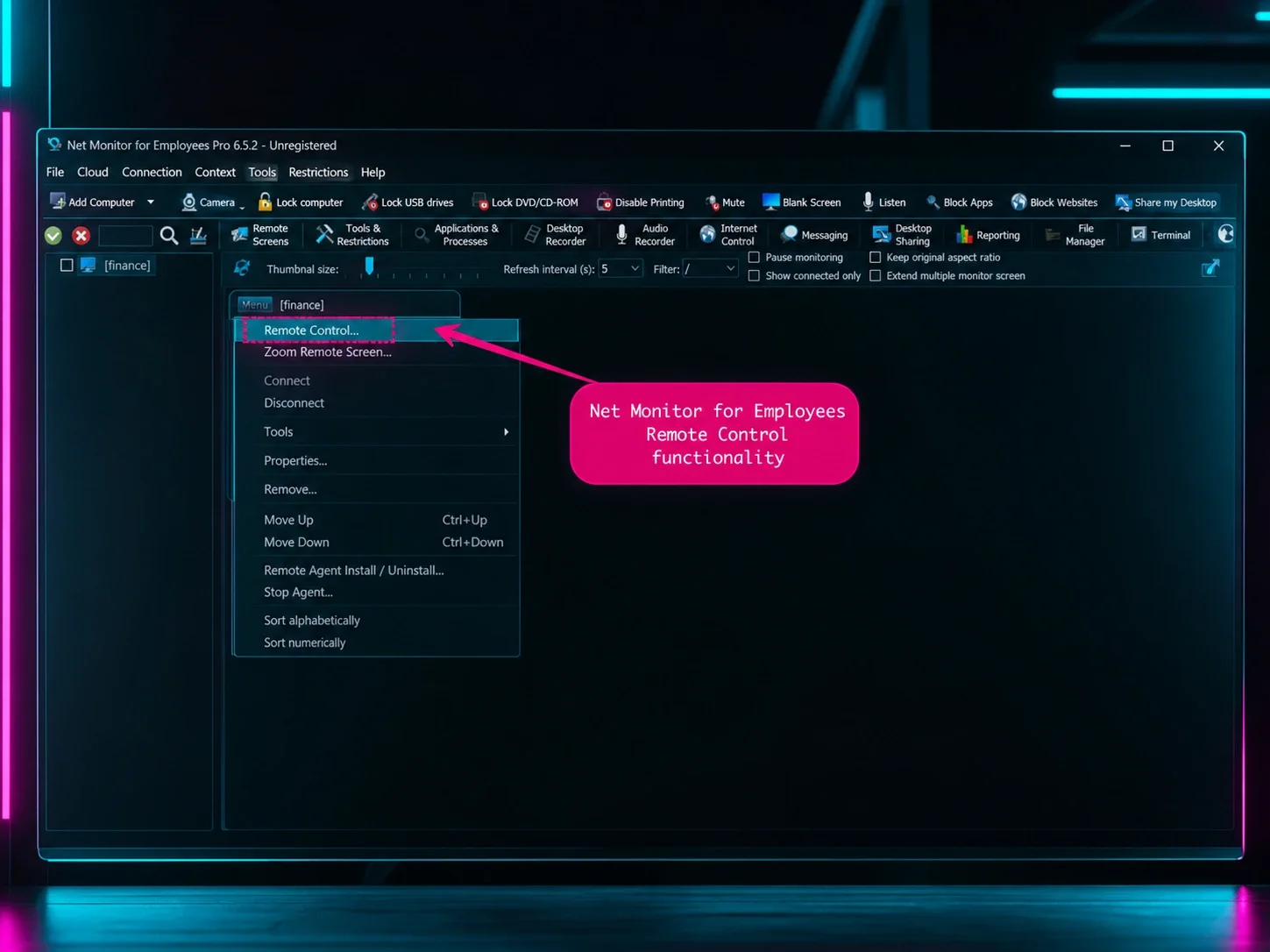Viewport: 1270px width, 952px height.
Task: Click the pop-out arrow icon at right
Action: [x=1210, y=267]
